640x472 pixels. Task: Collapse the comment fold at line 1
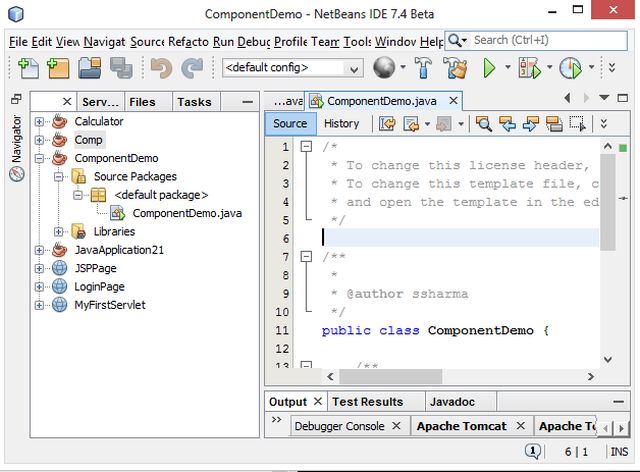tap(306, 146)
